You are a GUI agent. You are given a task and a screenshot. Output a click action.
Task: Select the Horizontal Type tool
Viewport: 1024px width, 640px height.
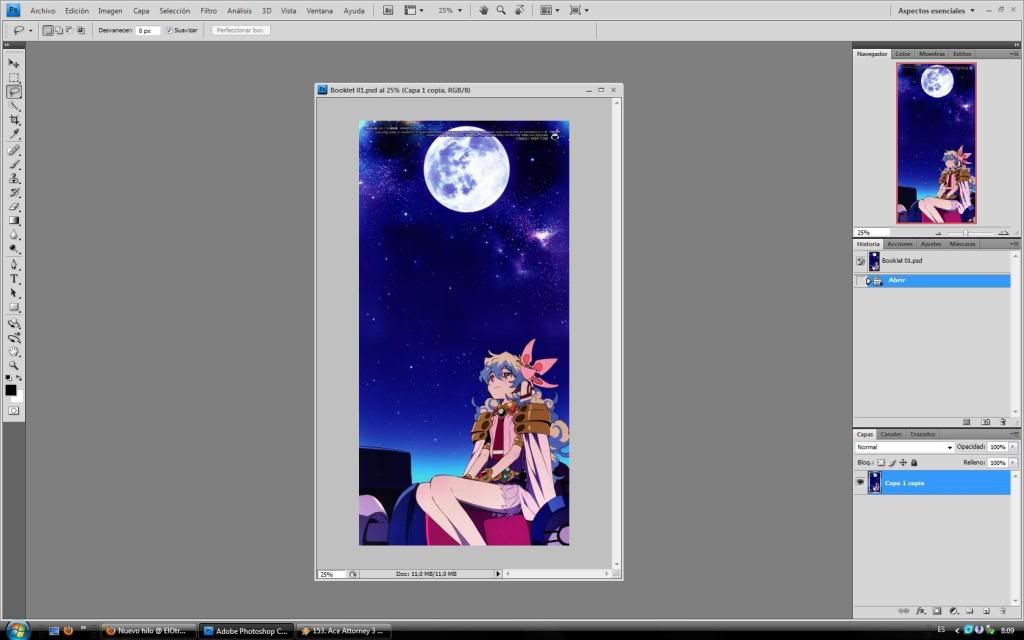pos(14,279)
